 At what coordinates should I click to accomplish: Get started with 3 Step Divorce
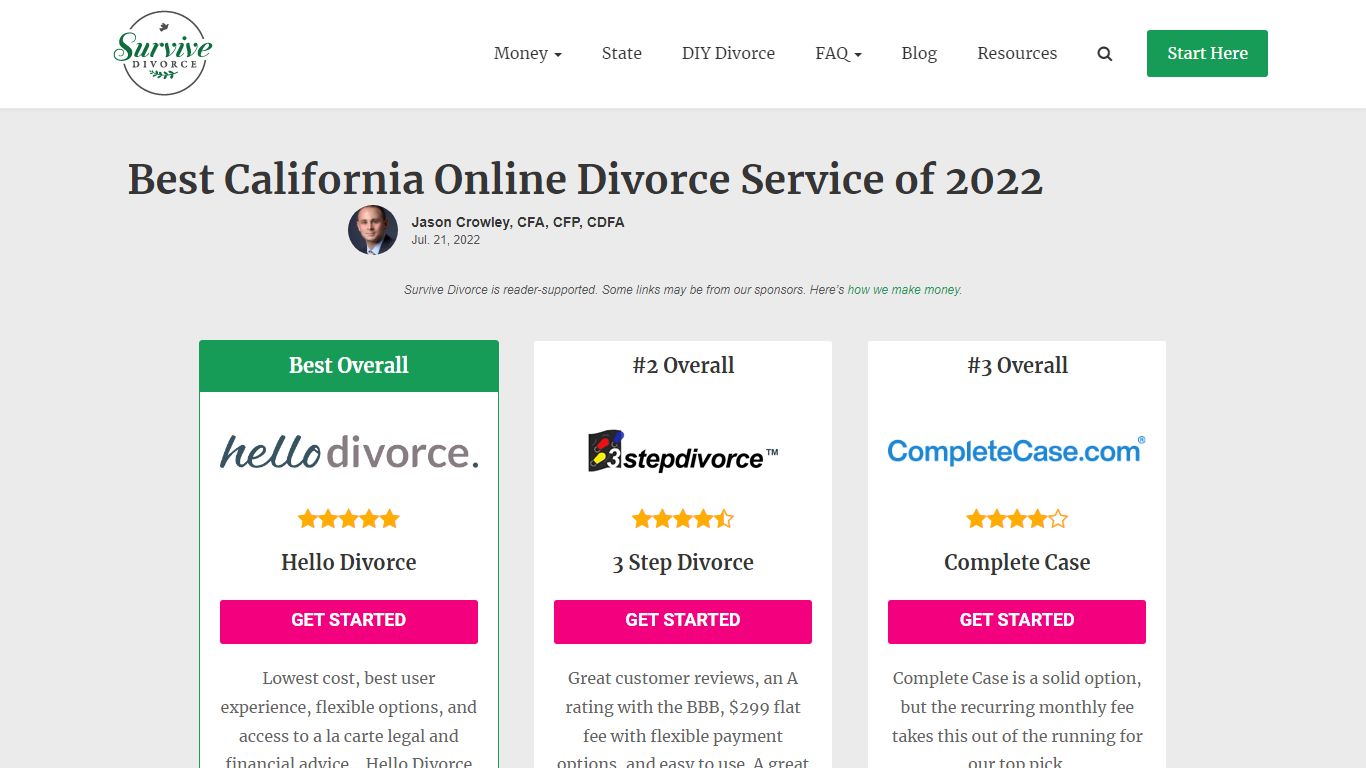click(x=683, y=621)
